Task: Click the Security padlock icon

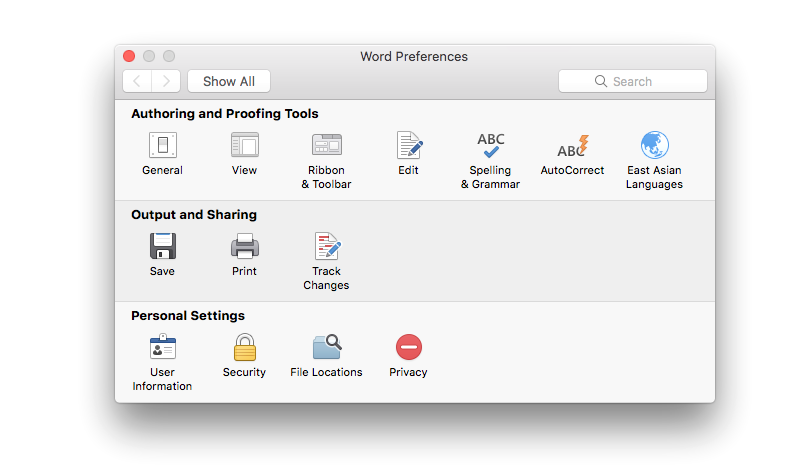Action: click(244, 347)
